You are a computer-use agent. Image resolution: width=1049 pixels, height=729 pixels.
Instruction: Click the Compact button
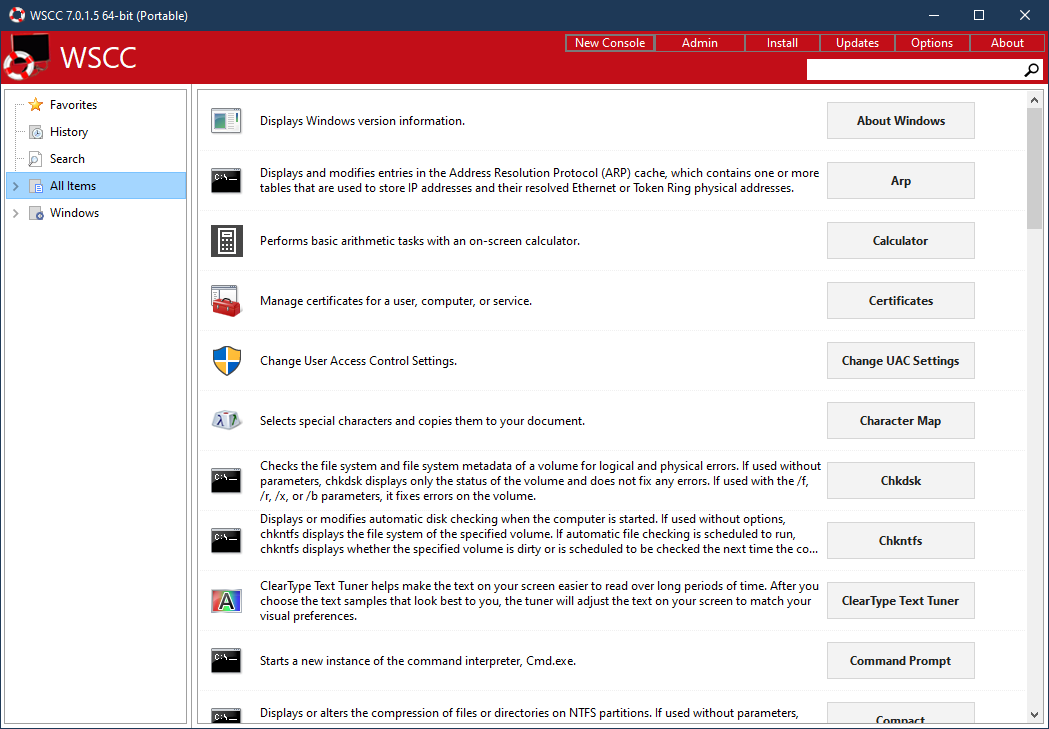click(x=900, y=714)
